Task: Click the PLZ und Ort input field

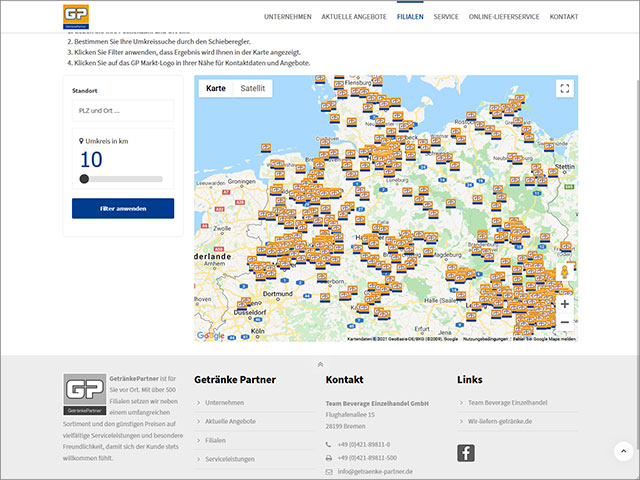Action: pyautogui.click(x=123, y=111)
